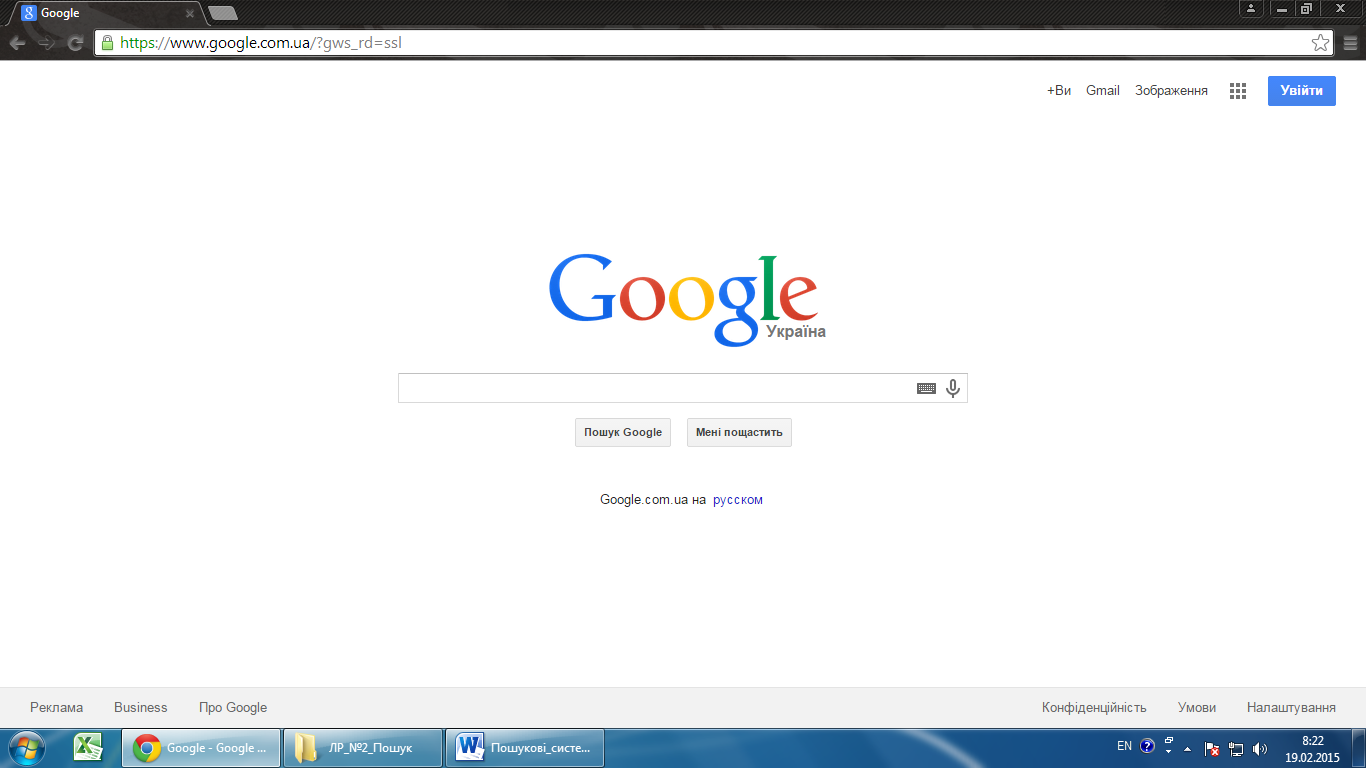Click the Увійти sign-in button

[1301, 90]
